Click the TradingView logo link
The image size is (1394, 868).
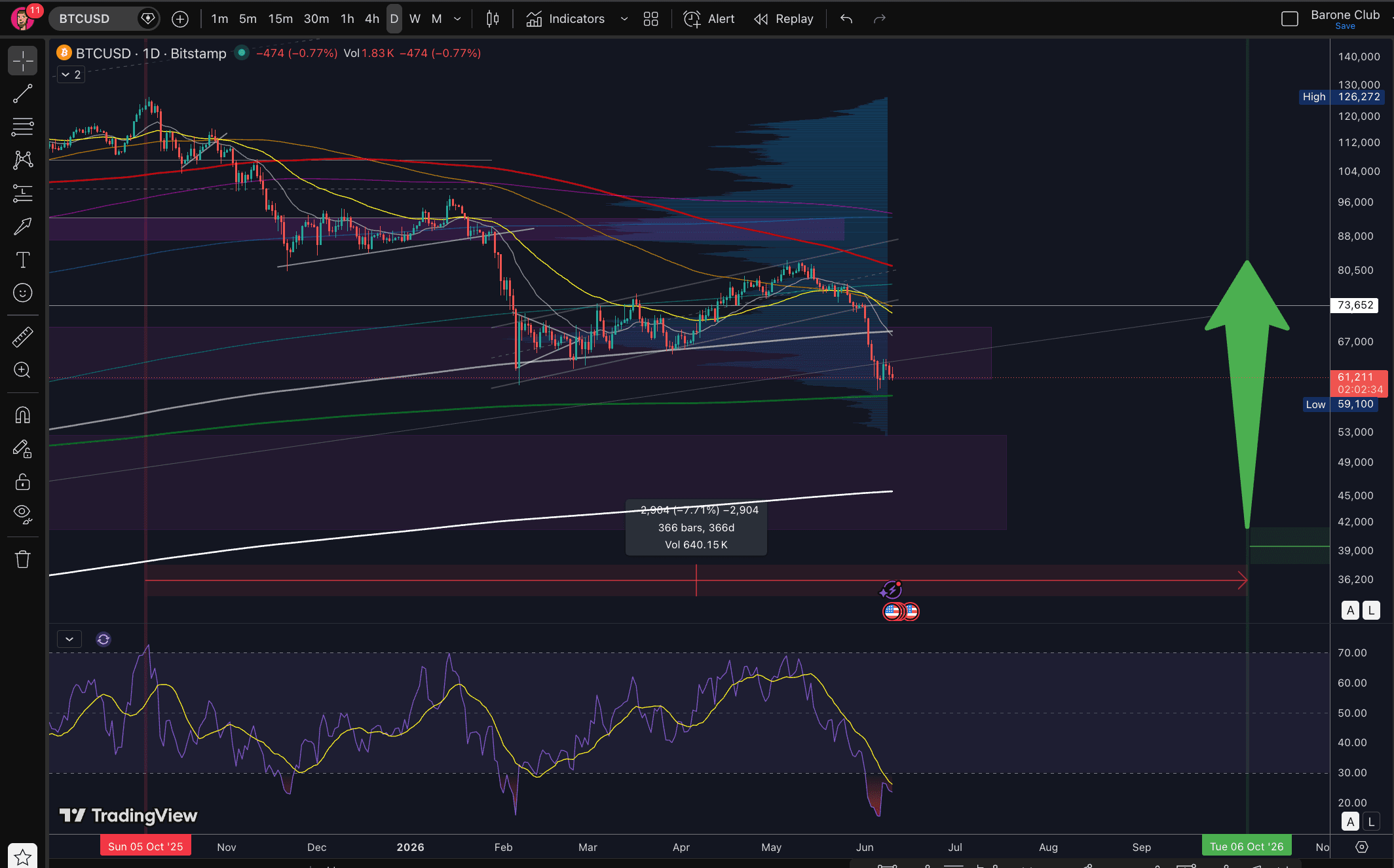[128, 815]
